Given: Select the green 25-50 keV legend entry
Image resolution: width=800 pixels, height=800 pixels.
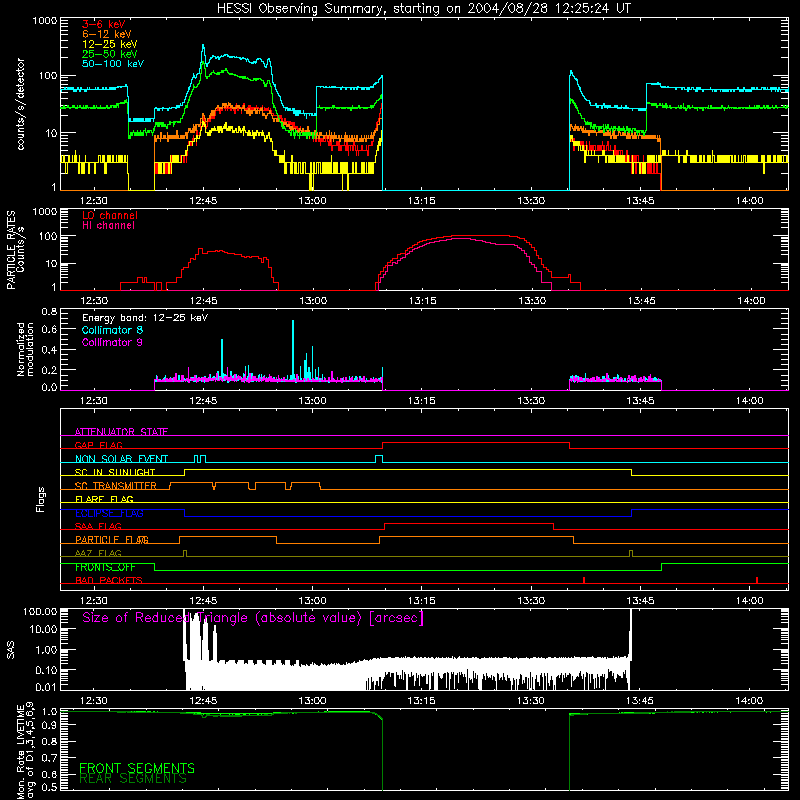Looking at the screenshot, I should coord(110,54).
